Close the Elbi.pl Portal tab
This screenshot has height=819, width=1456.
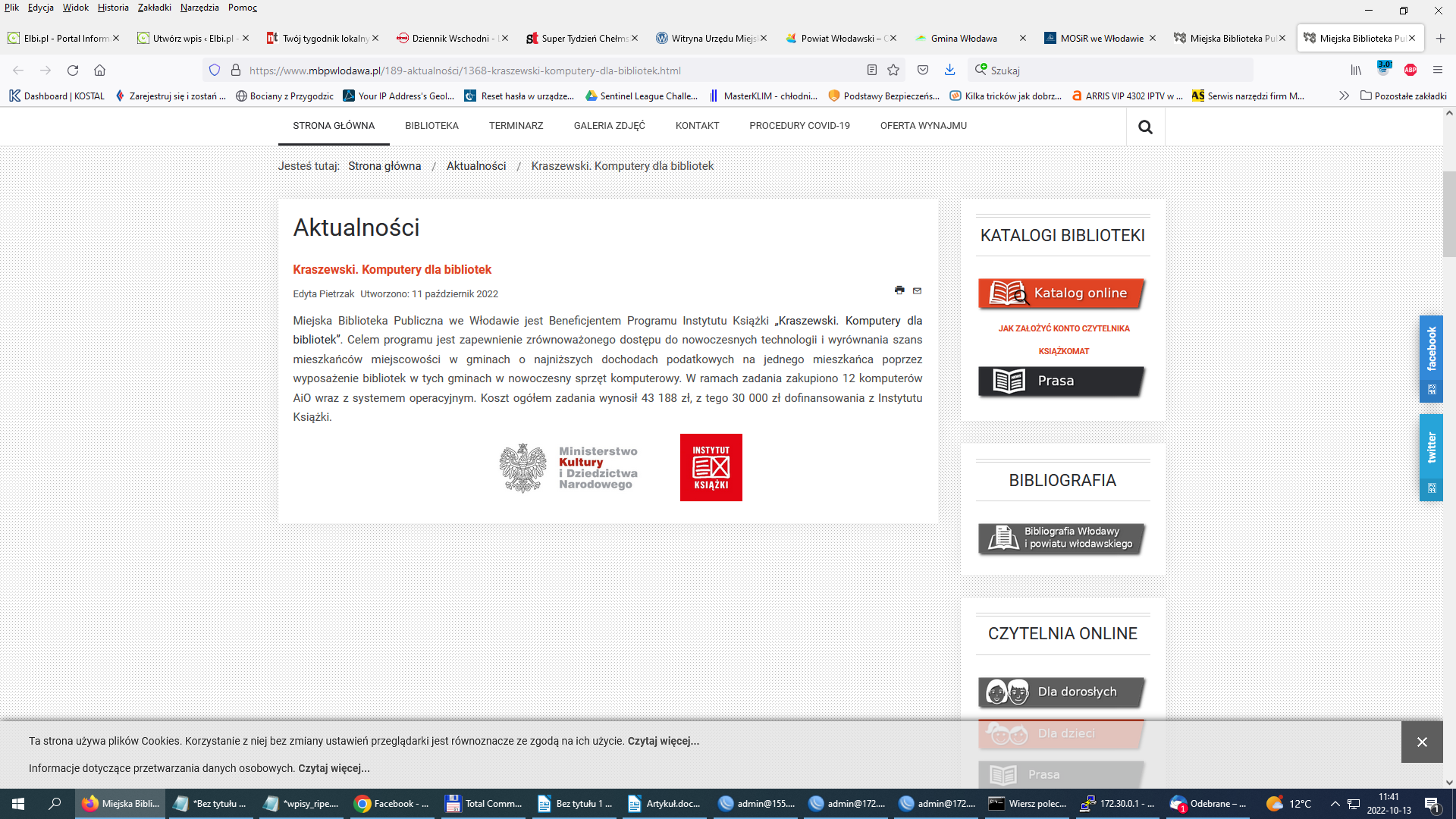(116, 38)
